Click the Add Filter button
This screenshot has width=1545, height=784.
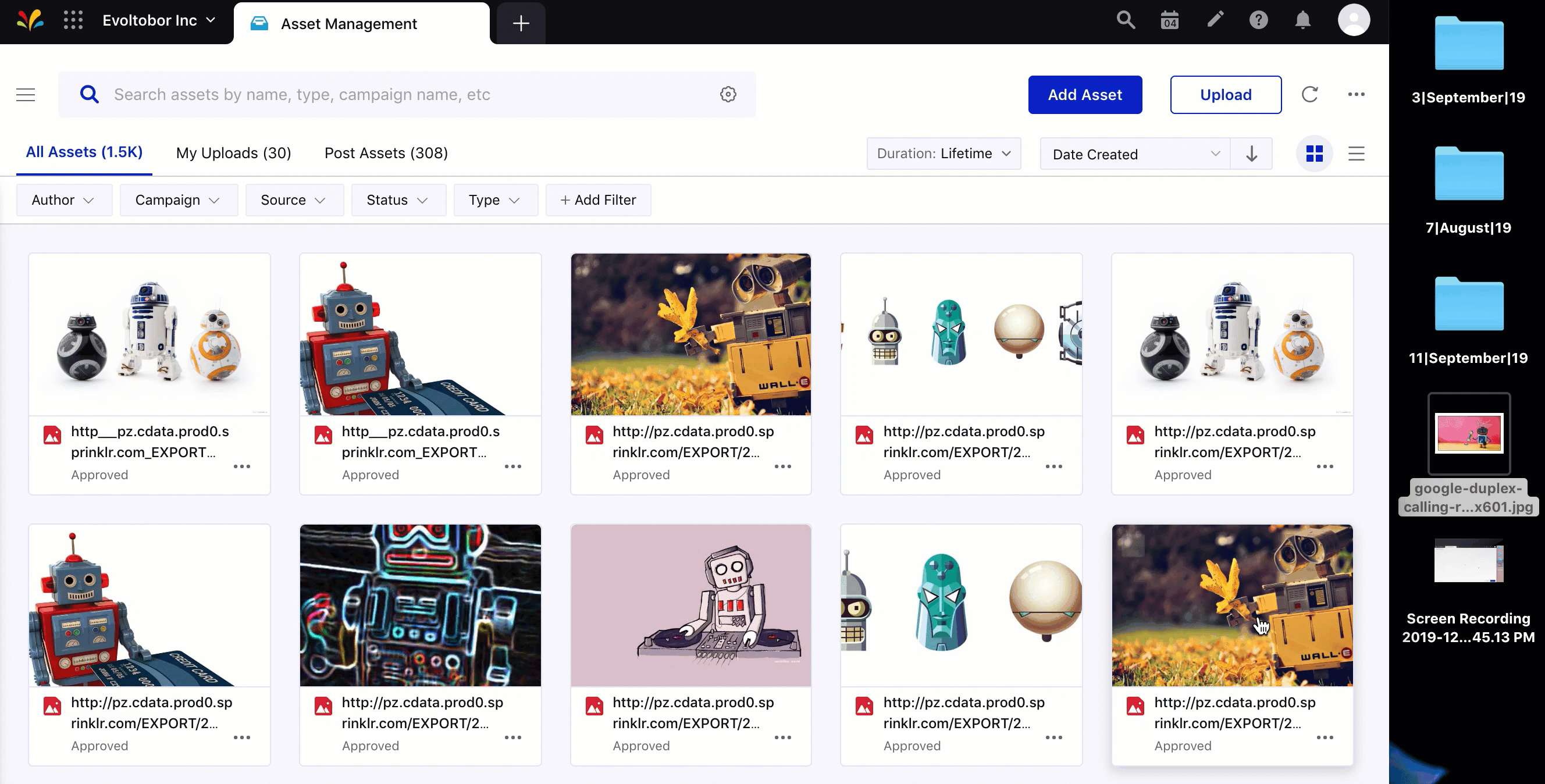[598, 199]
